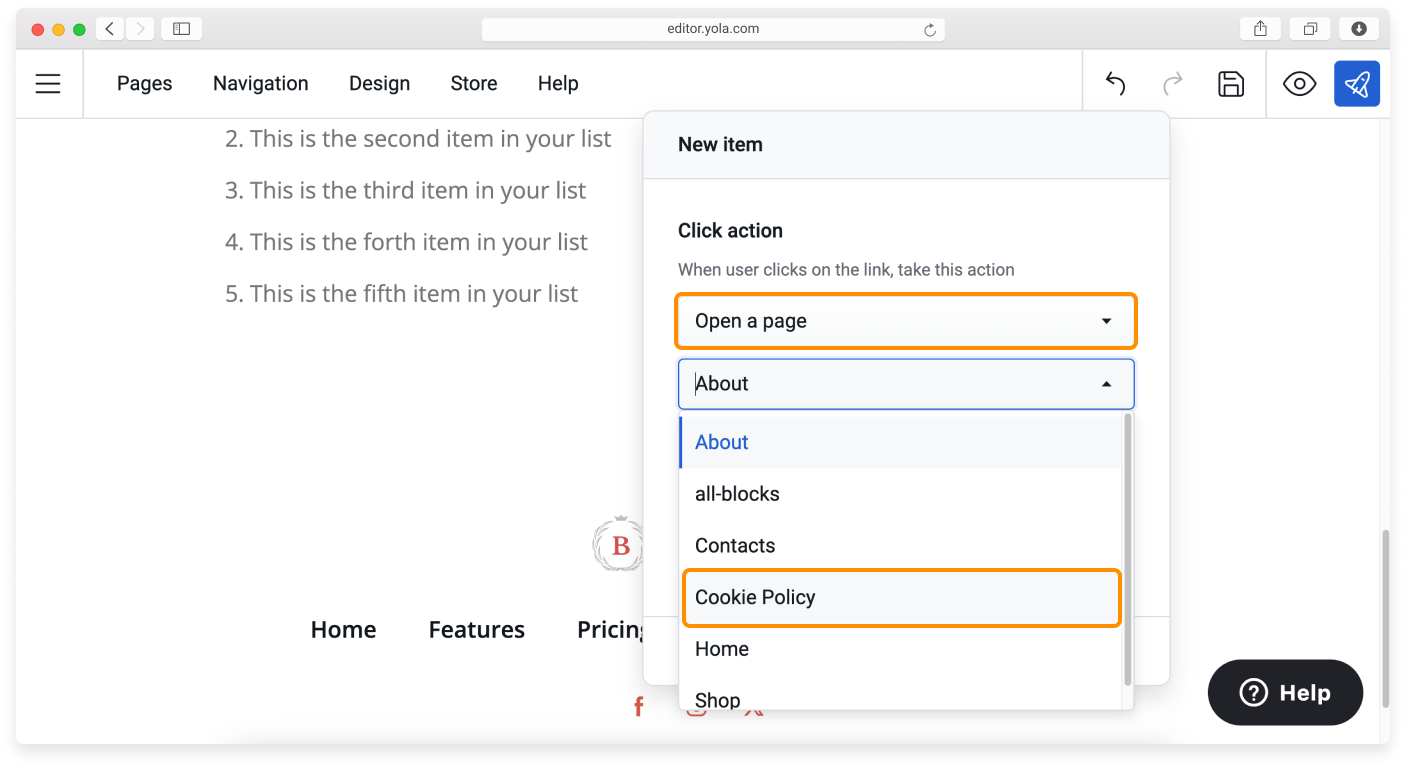
Task: Click the redo arrow icon
Action: (1173, 84)
